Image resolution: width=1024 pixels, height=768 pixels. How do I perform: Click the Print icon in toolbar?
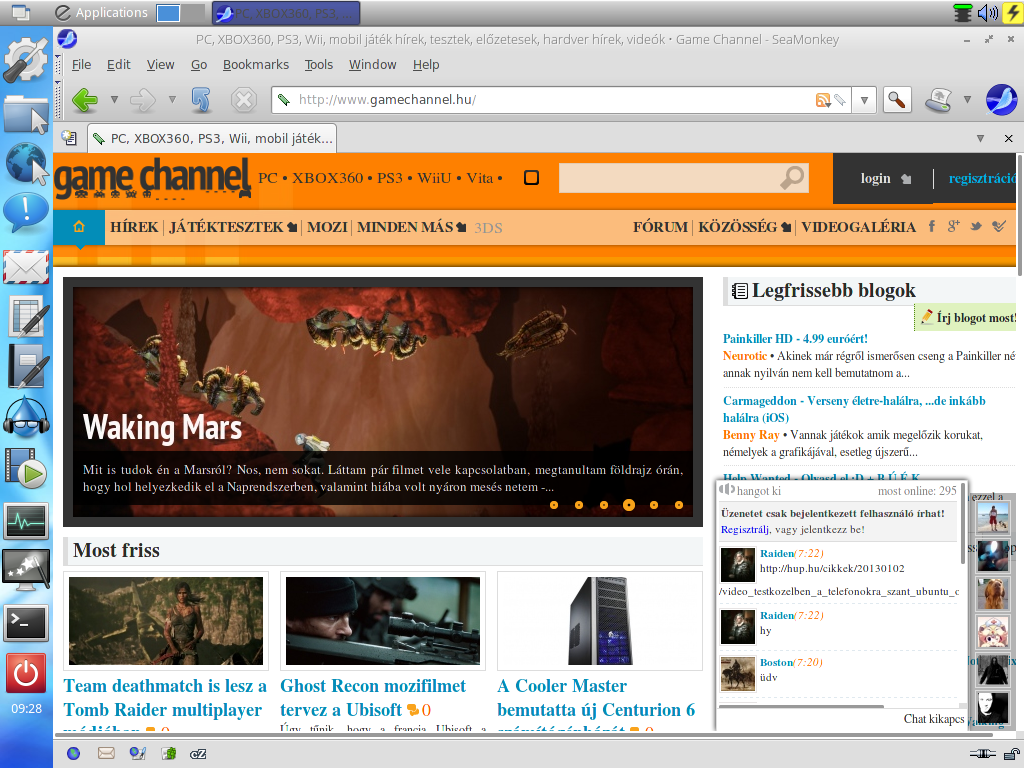click(939, 100)
